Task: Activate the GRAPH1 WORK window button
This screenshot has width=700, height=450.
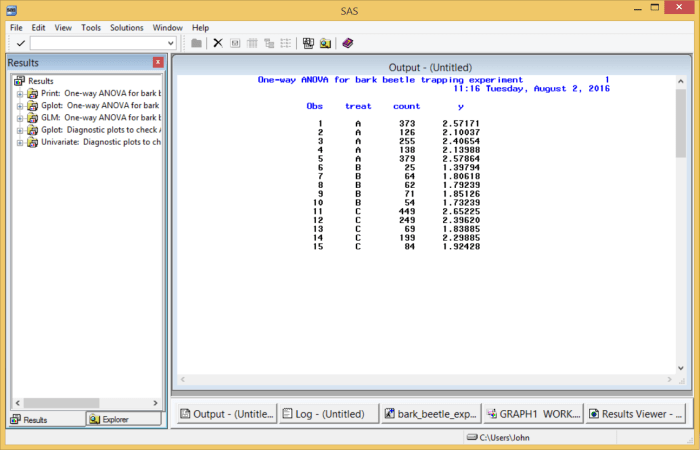Action: [x=533, y=414]
